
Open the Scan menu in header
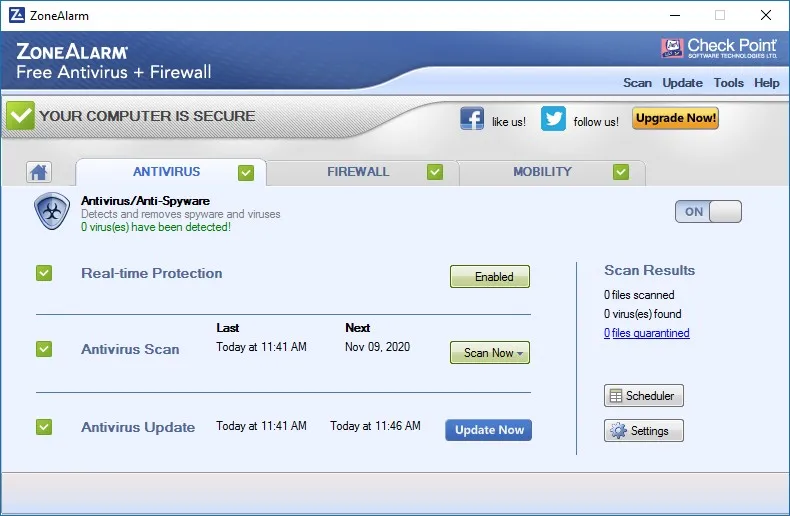pyautogui.click(x=637, y=83)
